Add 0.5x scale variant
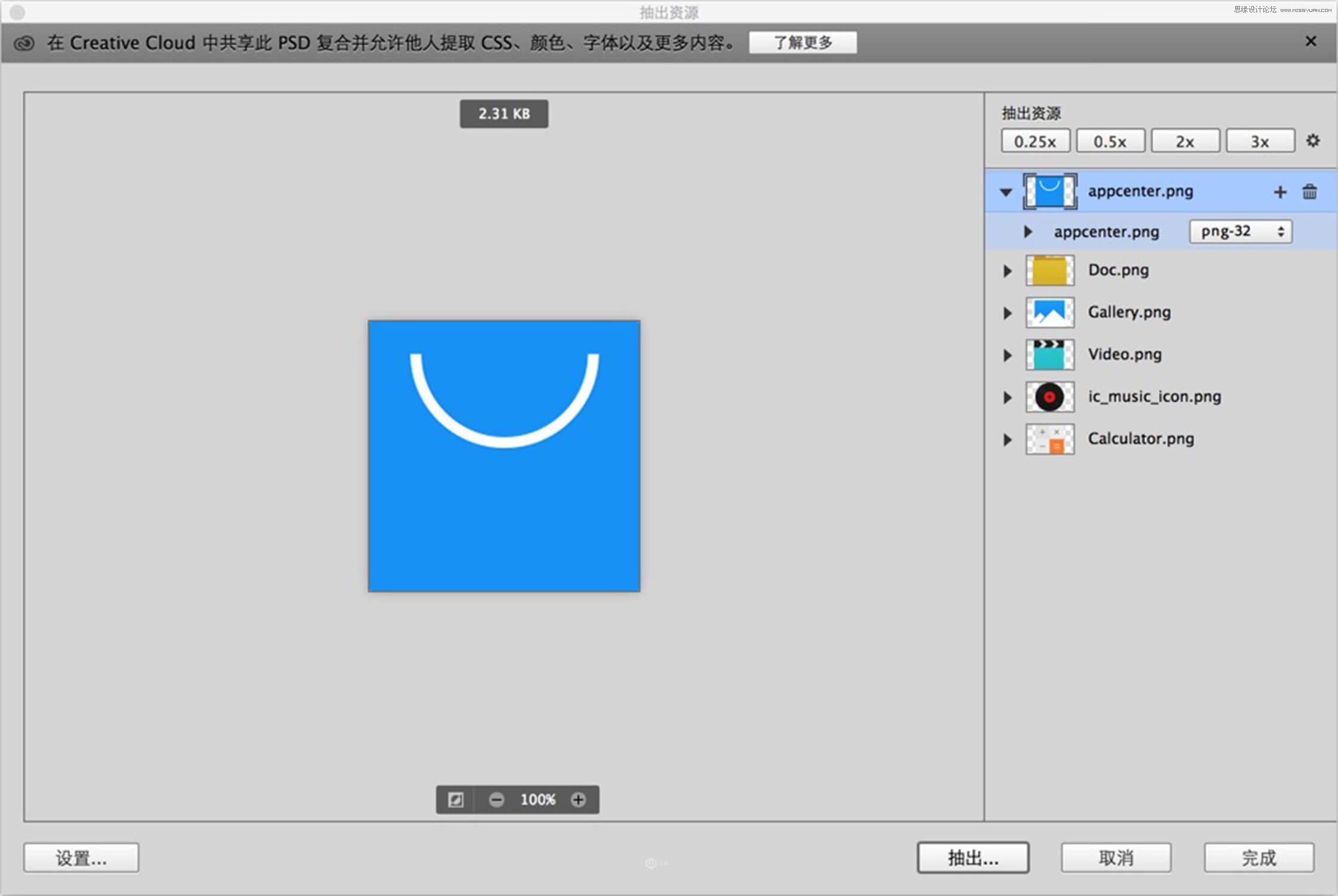The height and width of the screenshot is (896, 1338). tap(1110, 141)
